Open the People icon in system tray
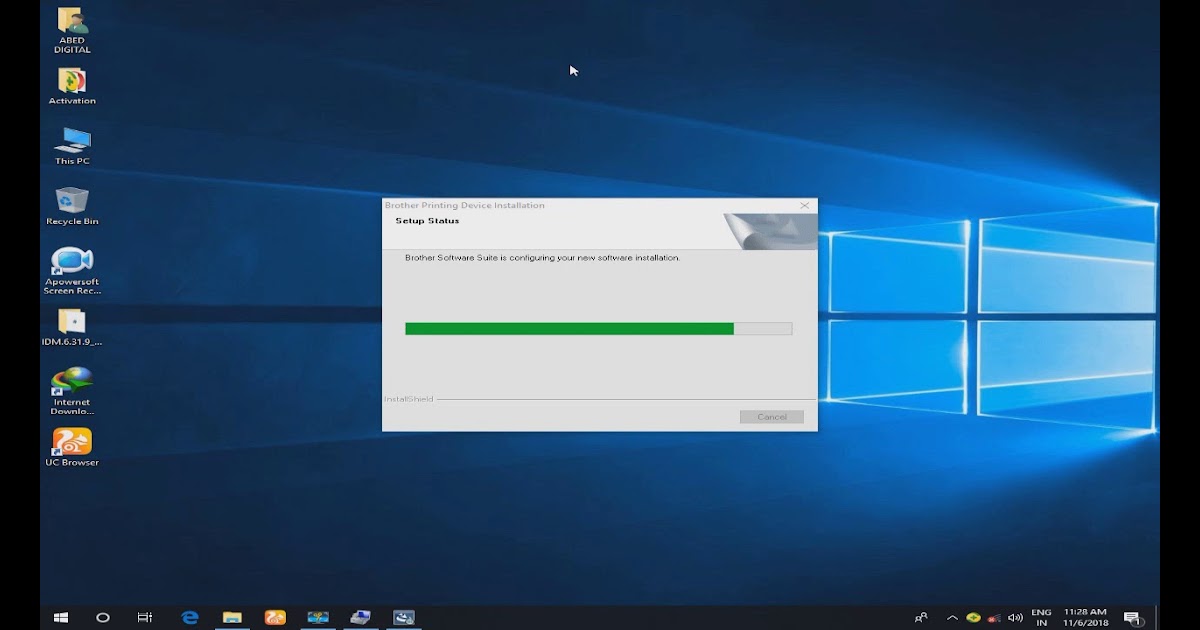The image size is (1200, 630). coord(921,618)
